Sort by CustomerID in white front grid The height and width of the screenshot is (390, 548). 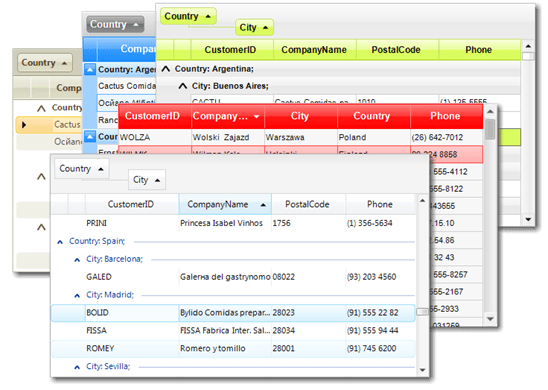131,204
